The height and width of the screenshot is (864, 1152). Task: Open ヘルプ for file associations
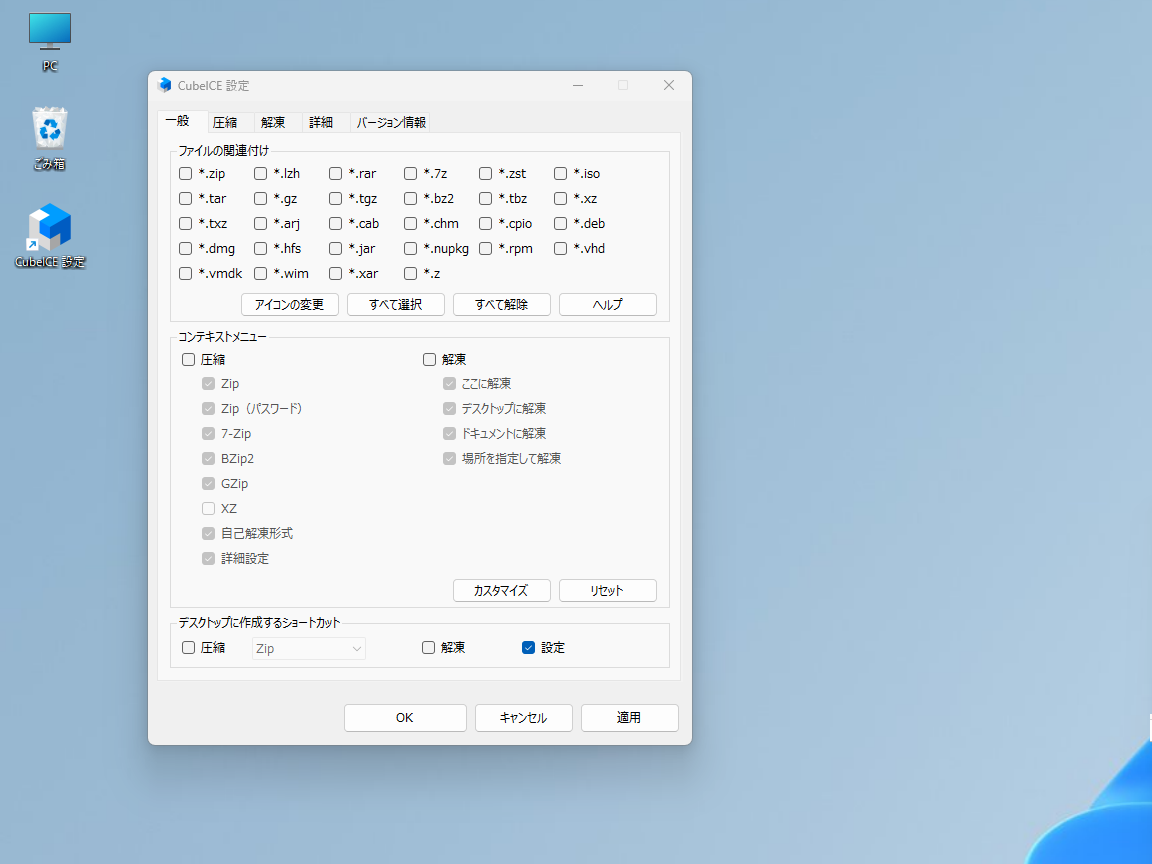pos(608,304)
